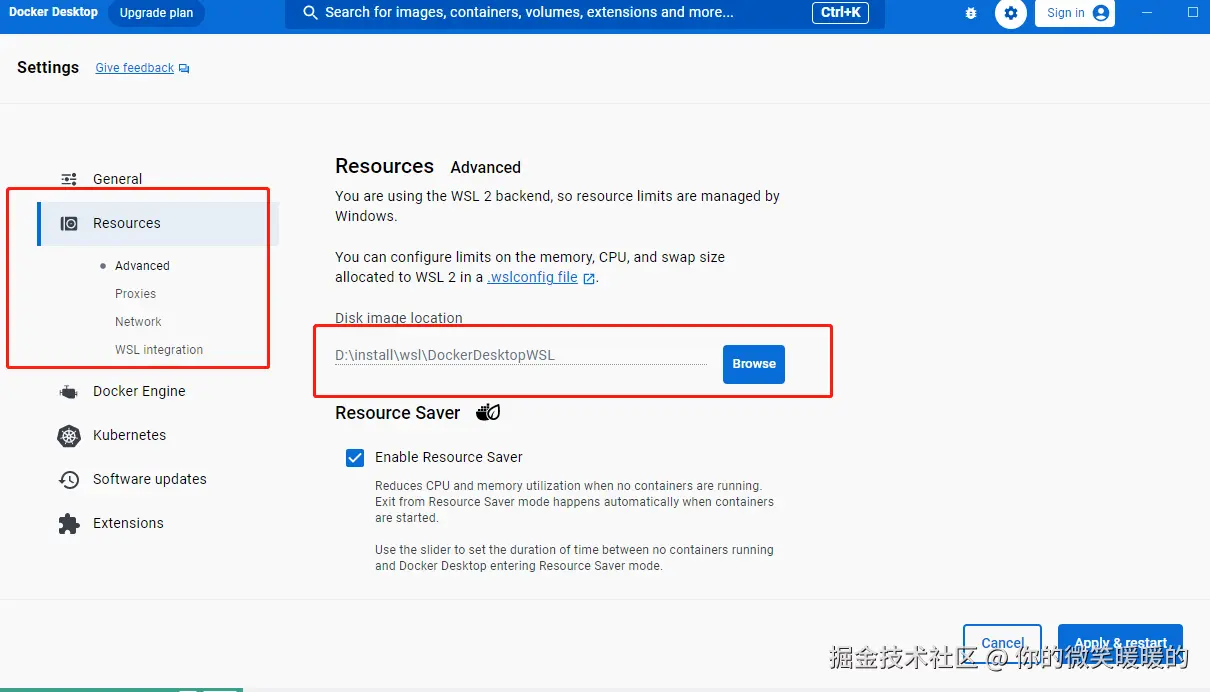Click the Sign in avatar icon
This screenshot has width=1210, height=692.
(1101, 13)
